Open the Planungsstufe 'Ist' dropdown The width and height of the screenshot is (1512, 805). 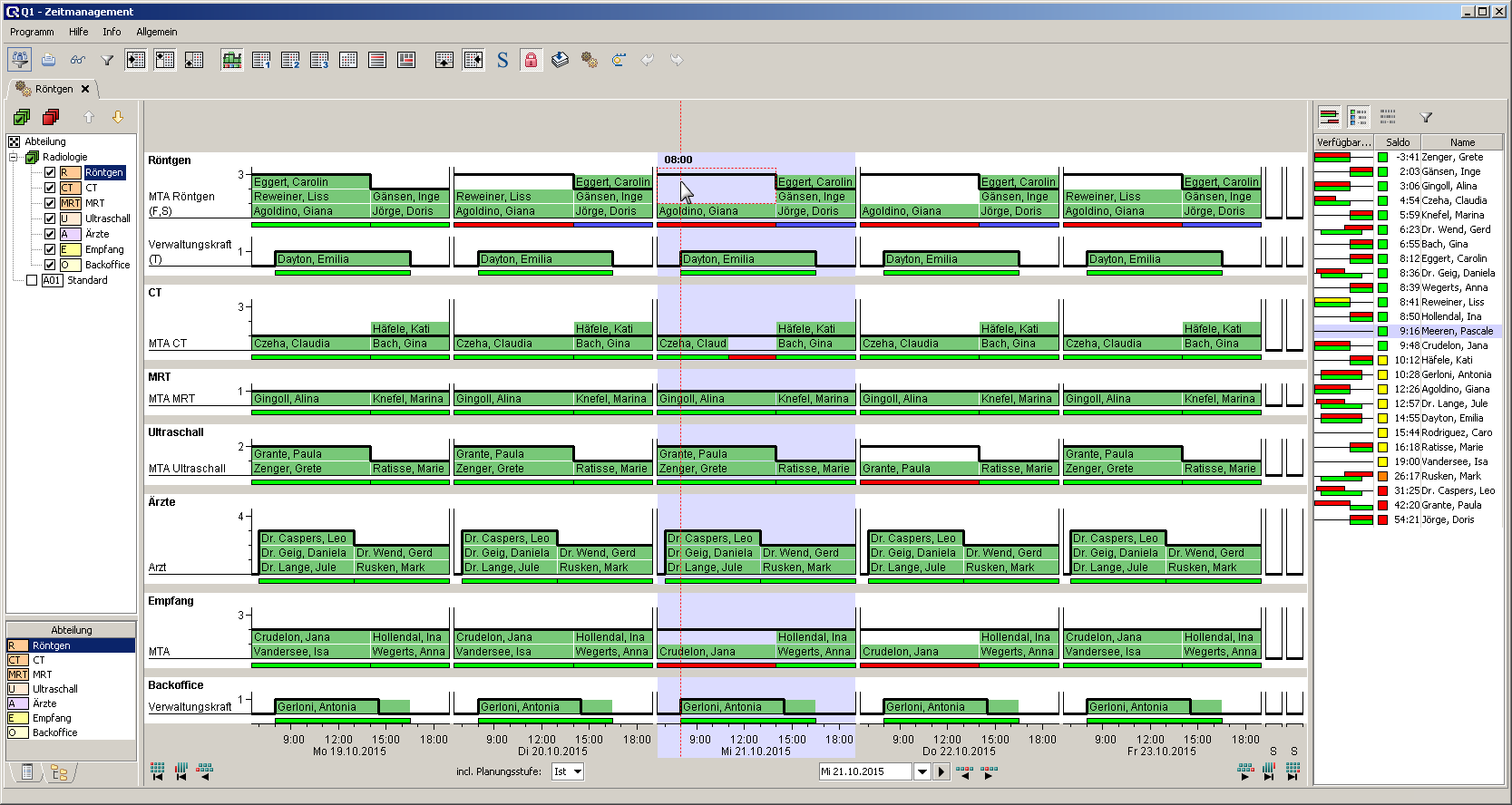click(577, 772)
